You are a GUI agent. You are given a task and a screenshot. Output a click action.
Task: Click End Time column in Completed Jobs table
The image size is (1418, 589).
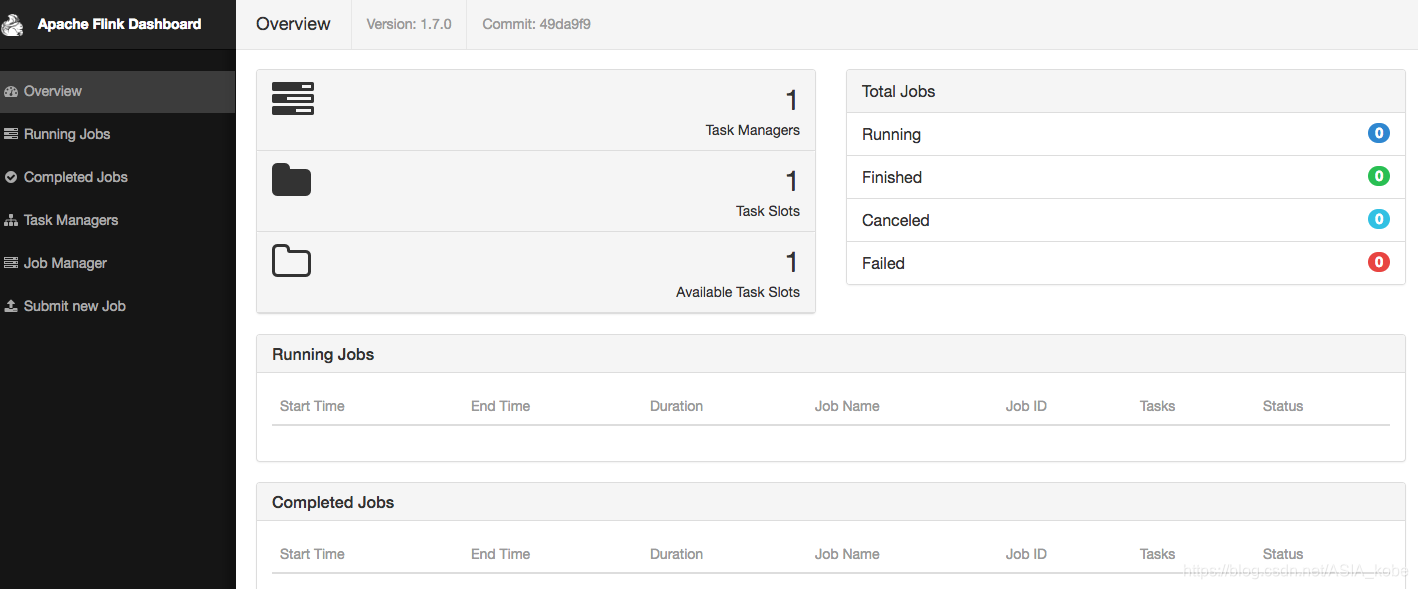pos(500,554)
